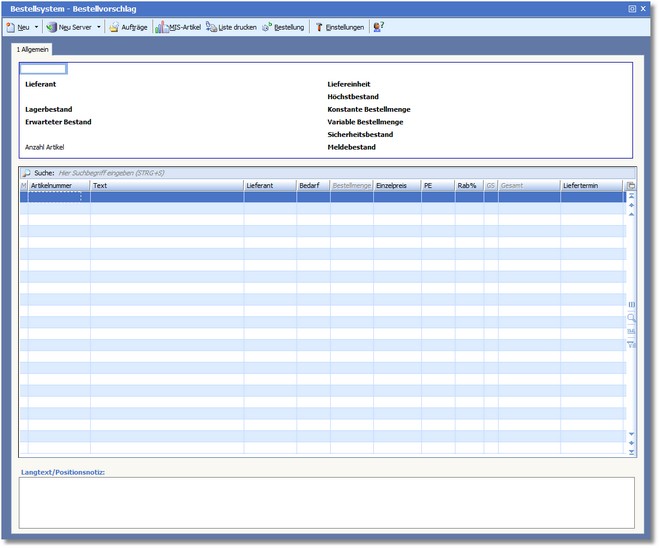Expand the Neu Server dropdown arrow
Screen dimensions: 659x548
pyautogui.click(x=99, y=27)
